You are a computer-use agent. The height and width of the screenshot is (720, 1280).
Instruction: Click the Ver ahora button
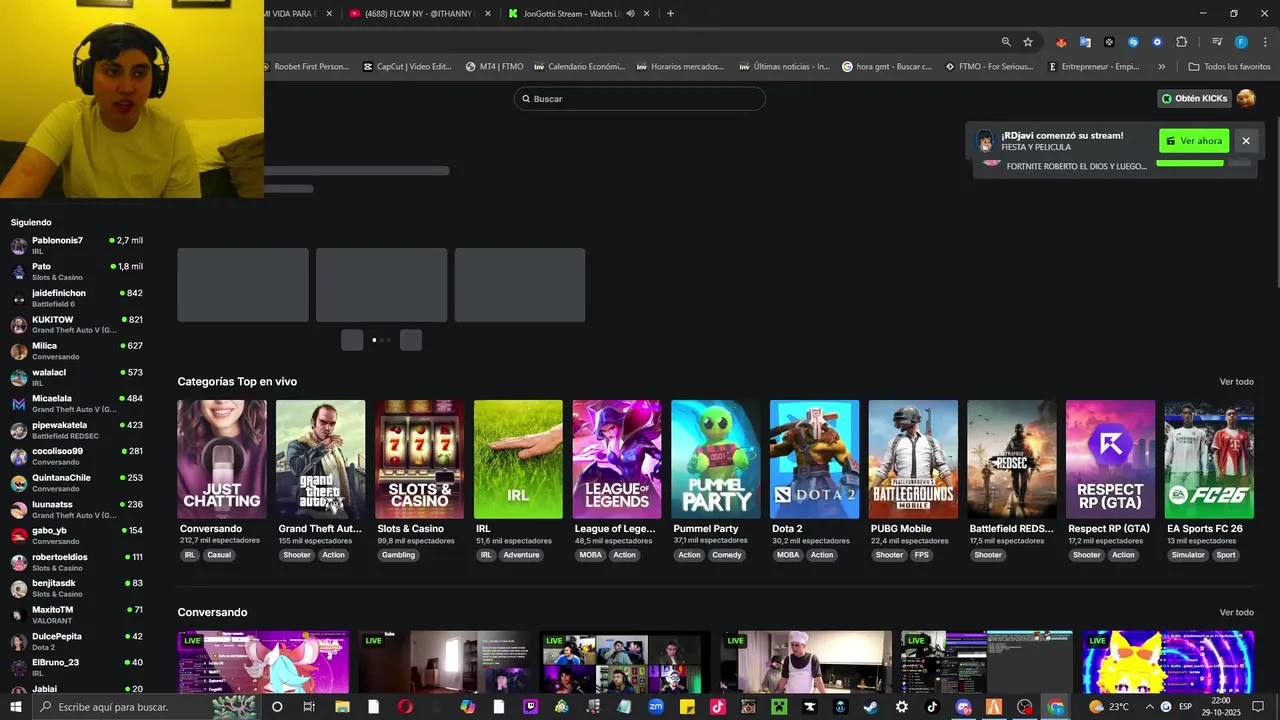pyautogui.click(x=1194, y=141)
